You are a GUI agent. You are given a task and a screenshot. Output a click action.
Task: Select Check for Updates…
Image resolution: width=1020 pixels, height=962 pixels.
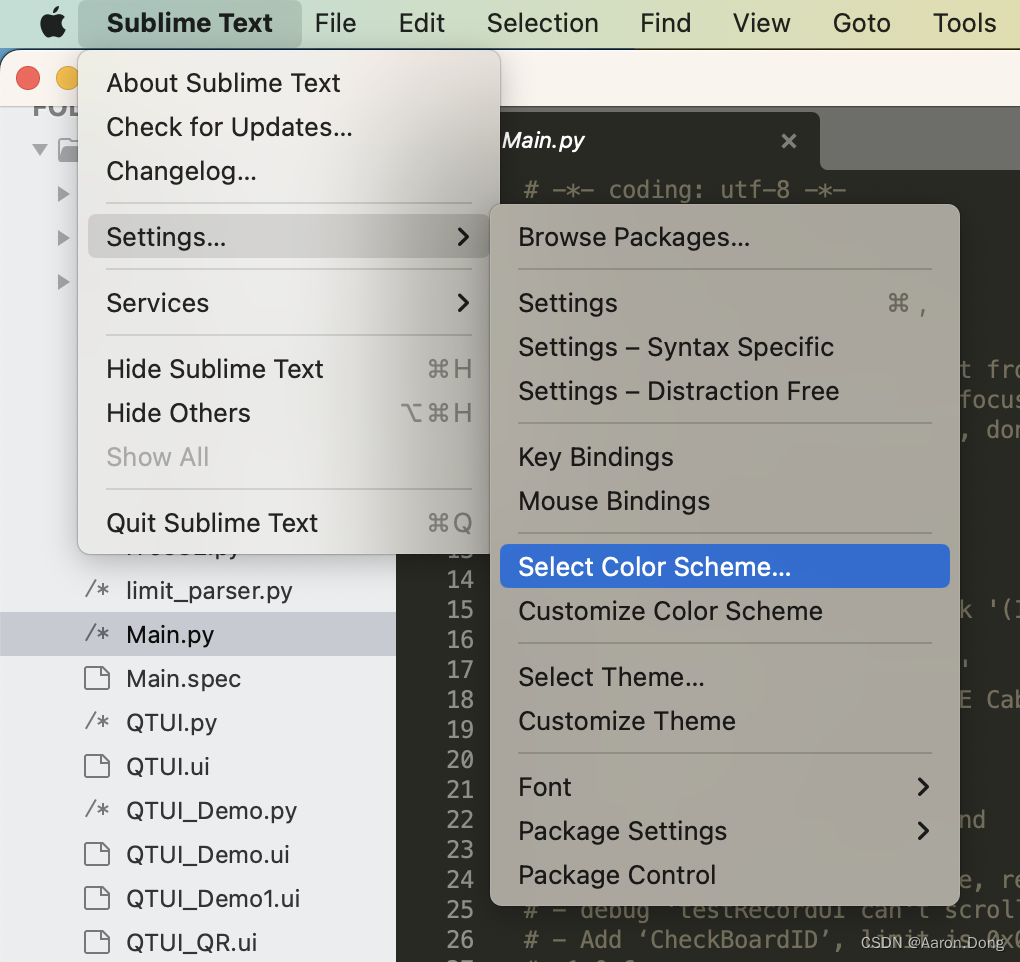click(289, 127)
